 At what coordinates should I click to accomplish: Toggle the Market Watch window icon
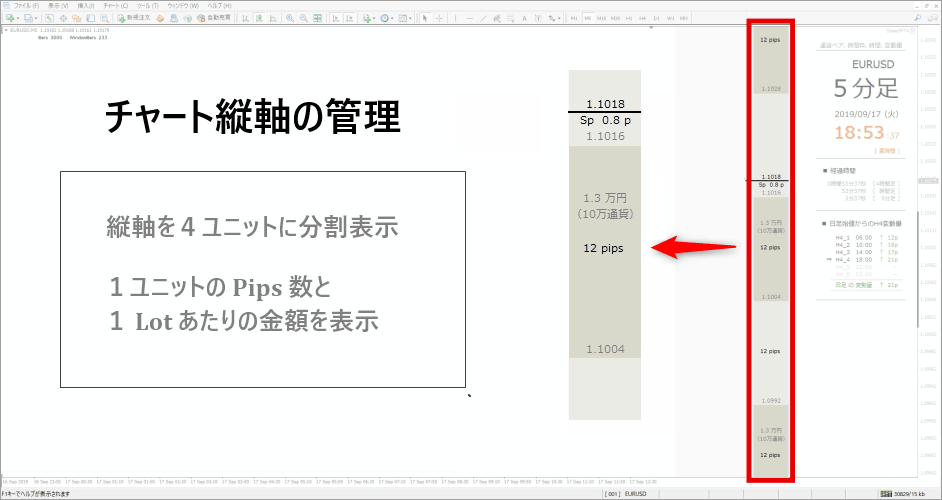pyautogui.click(x=49, y=18)
